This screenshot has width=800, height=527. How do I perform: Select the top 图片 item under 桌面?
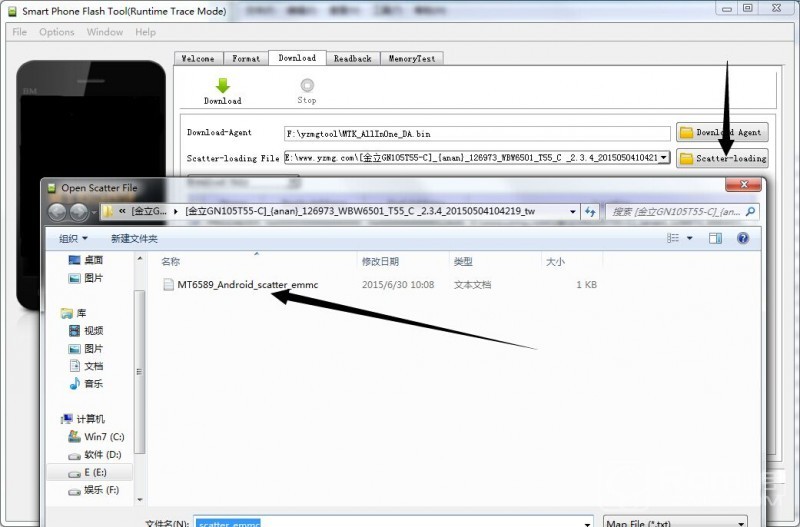pyautogui.click(x=86, y=278)
